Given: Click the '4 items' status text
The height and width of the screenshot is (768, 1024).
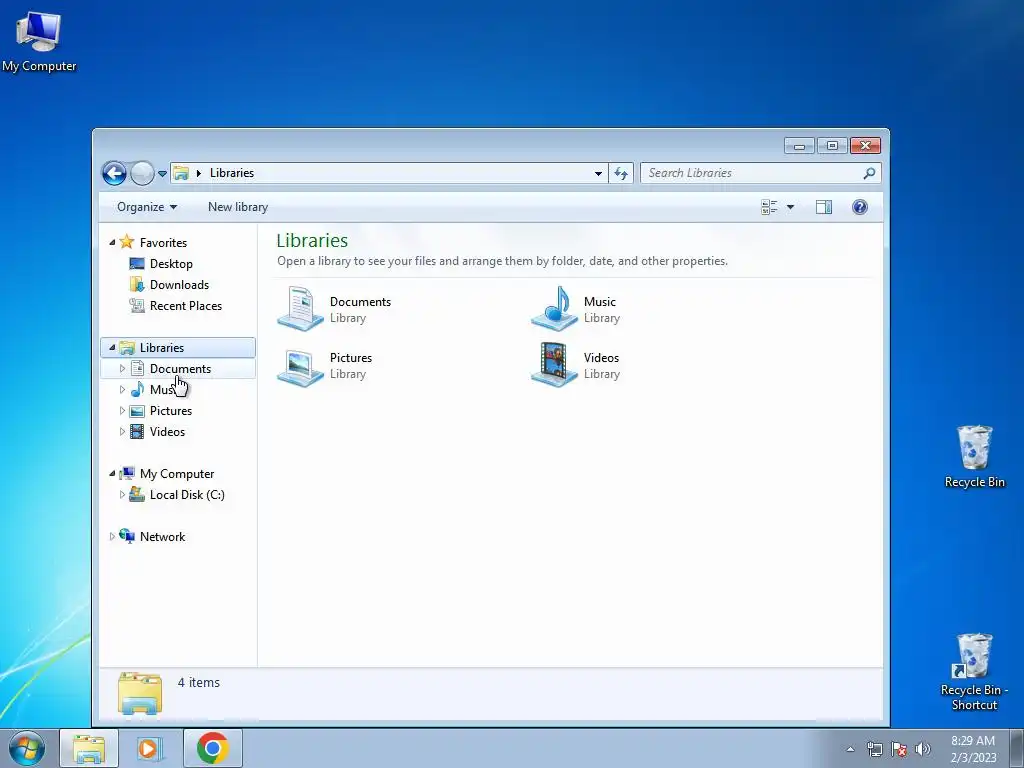Looking at the screenshot, I should pos(199,682).
